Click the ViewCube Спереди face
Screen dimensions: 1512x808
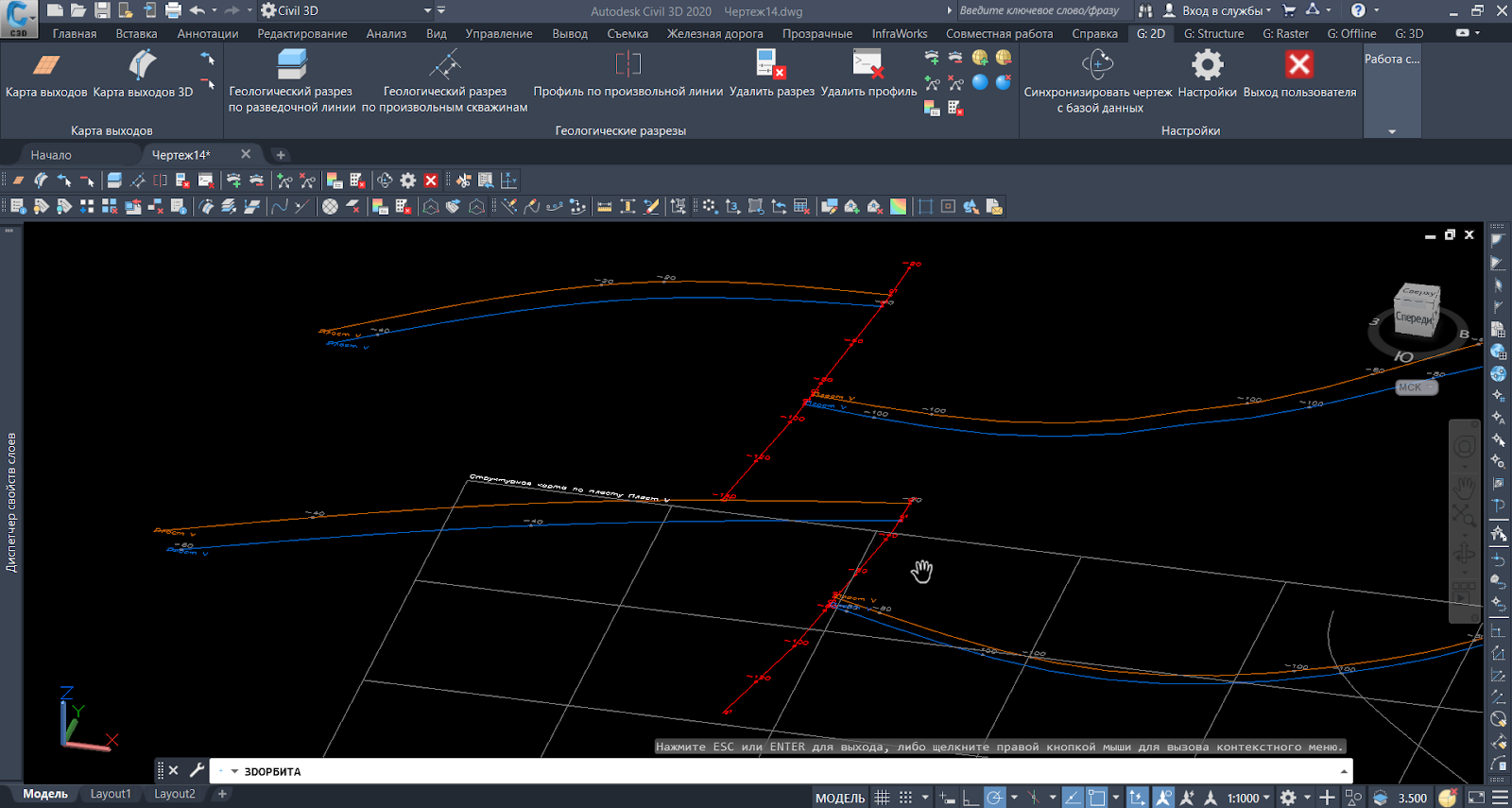point(1415,318)
